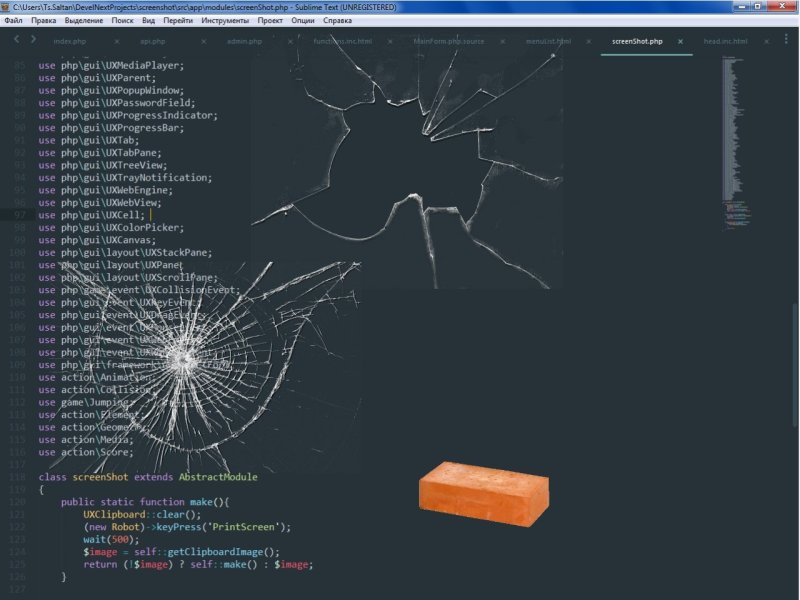
Task: Switch to the index.php tab
Action: [70, 42]
